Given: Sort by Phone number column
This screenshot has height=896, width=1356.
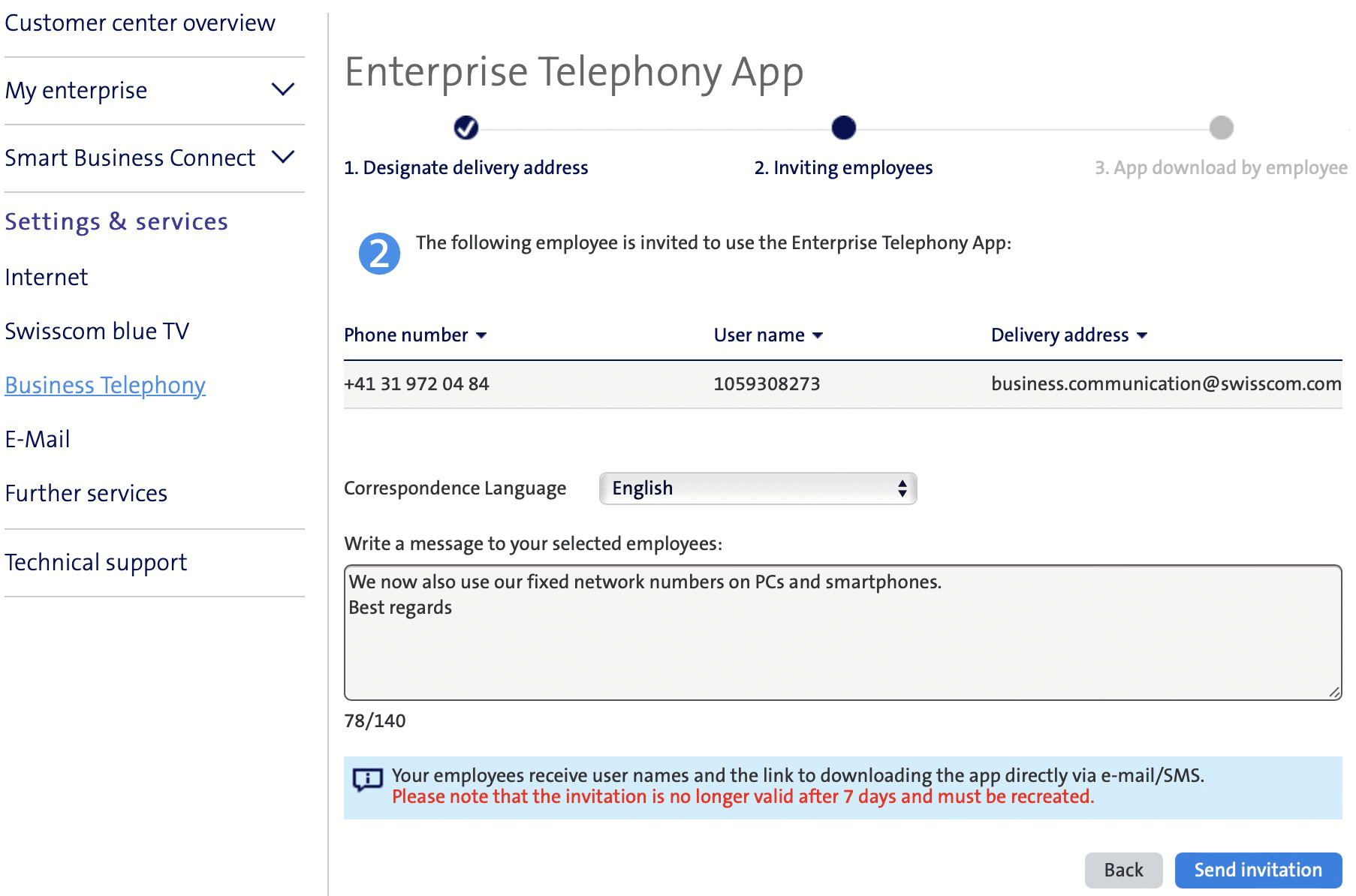Looking at the screenshot, I should pos(415,335).
